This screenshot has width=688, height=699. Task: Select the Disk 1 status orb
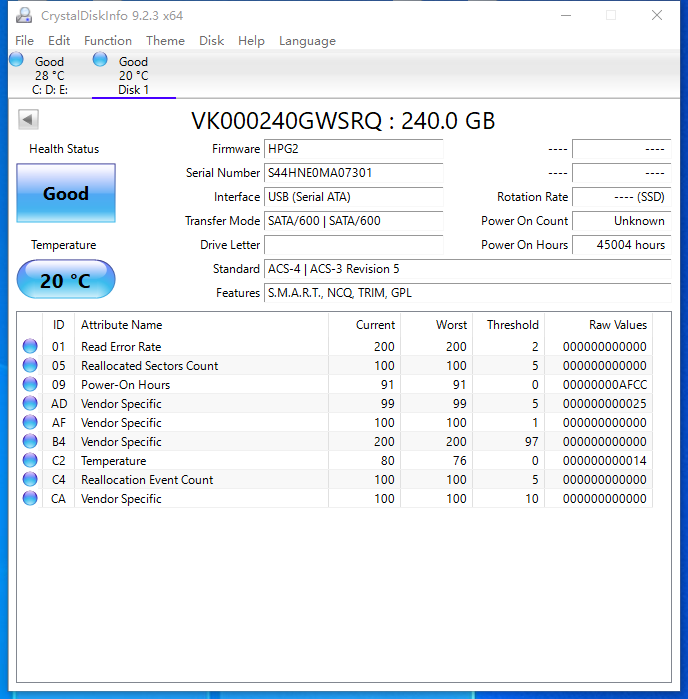[100, 59]
